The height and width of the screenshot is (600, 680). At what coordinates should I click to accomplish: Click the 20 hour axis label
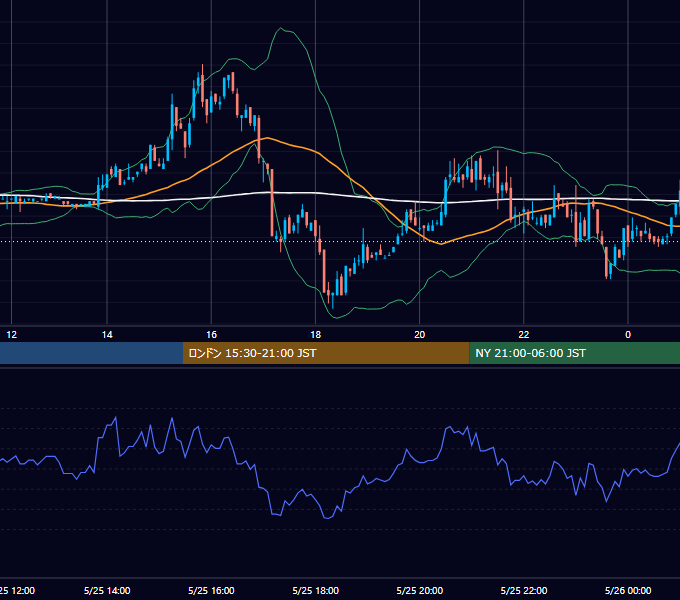[x=419, y=335]
